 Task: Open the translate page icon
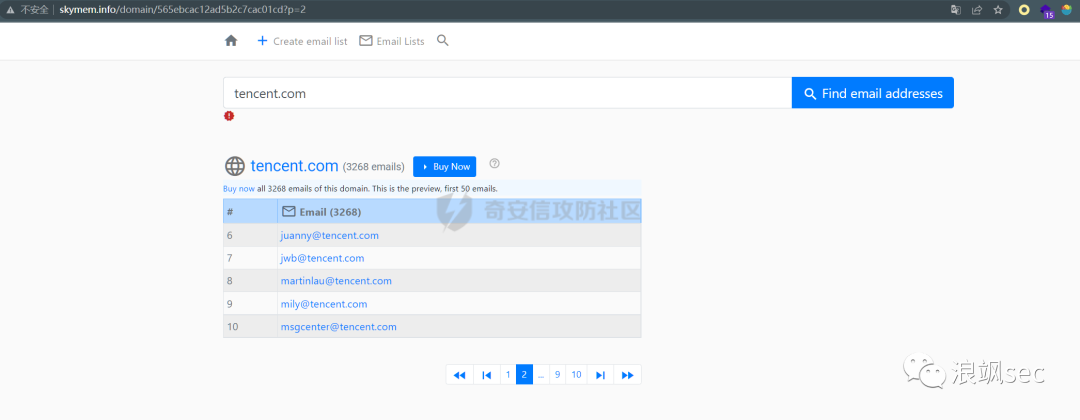(x=956, y=10)
